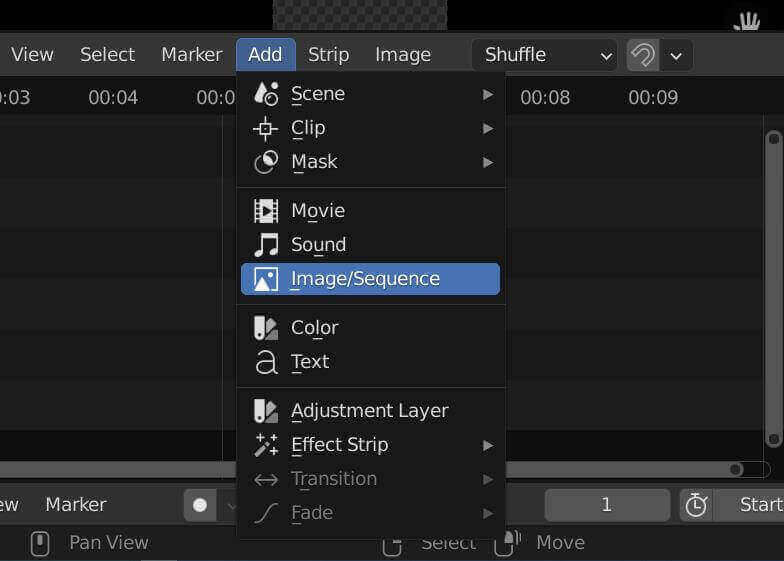Toggle the stopwatch preview range button
The image size is (784, 561).
[696, 505]
